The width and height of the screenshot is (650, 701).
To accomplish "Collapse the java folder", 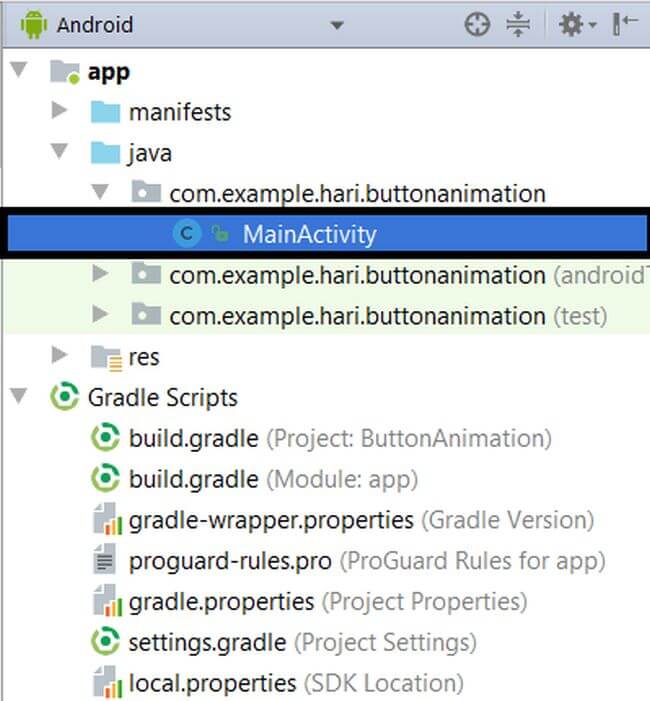I will [60, 153].
